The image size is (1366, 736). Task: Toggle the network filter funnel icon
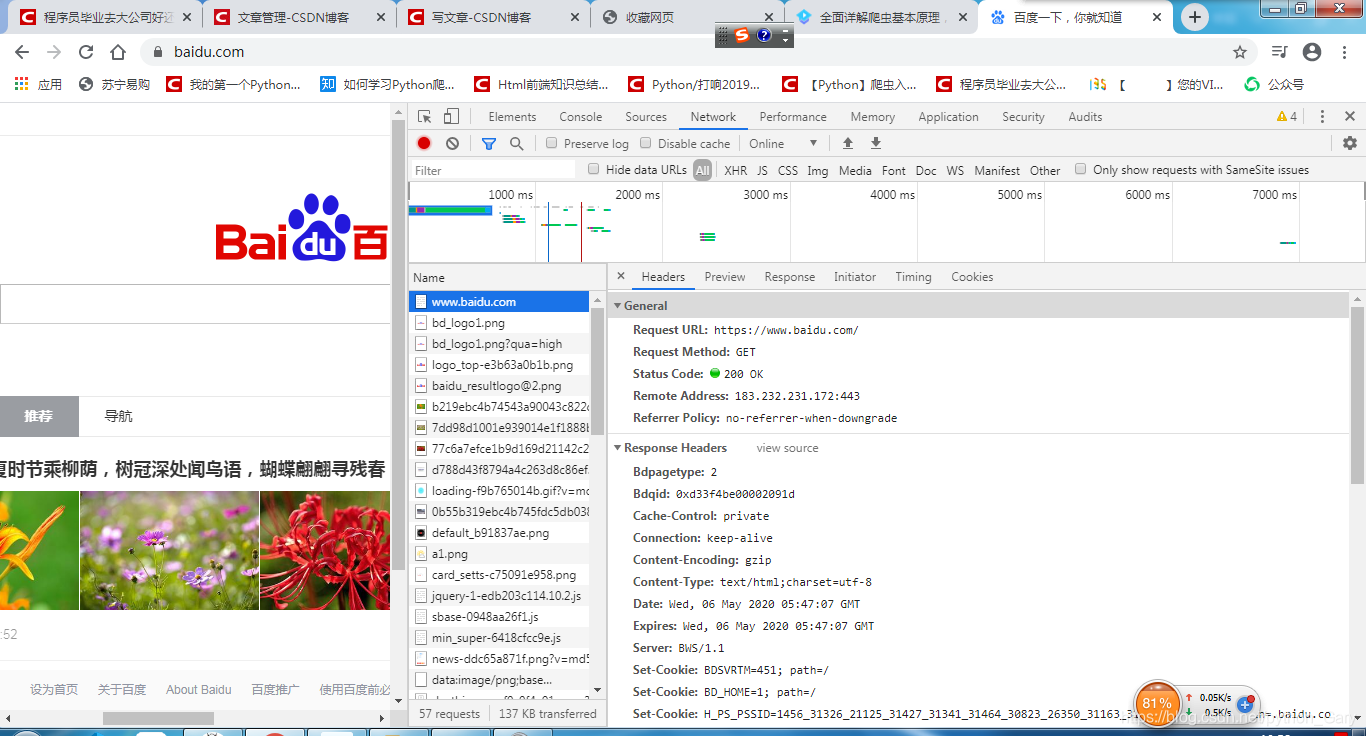(x=489, y=143)
